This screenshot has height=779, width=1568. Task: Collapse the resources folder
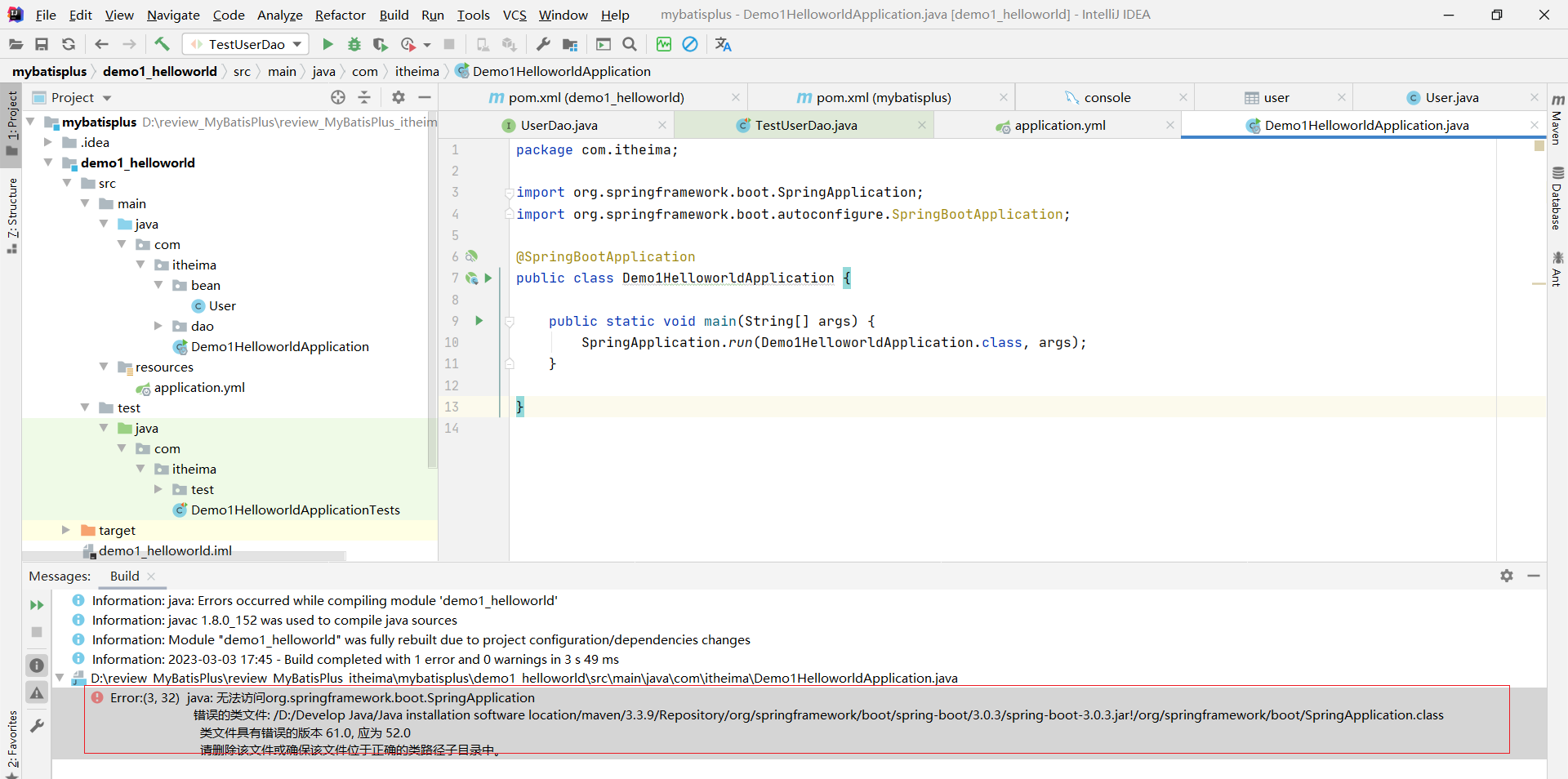coord(104,367)
